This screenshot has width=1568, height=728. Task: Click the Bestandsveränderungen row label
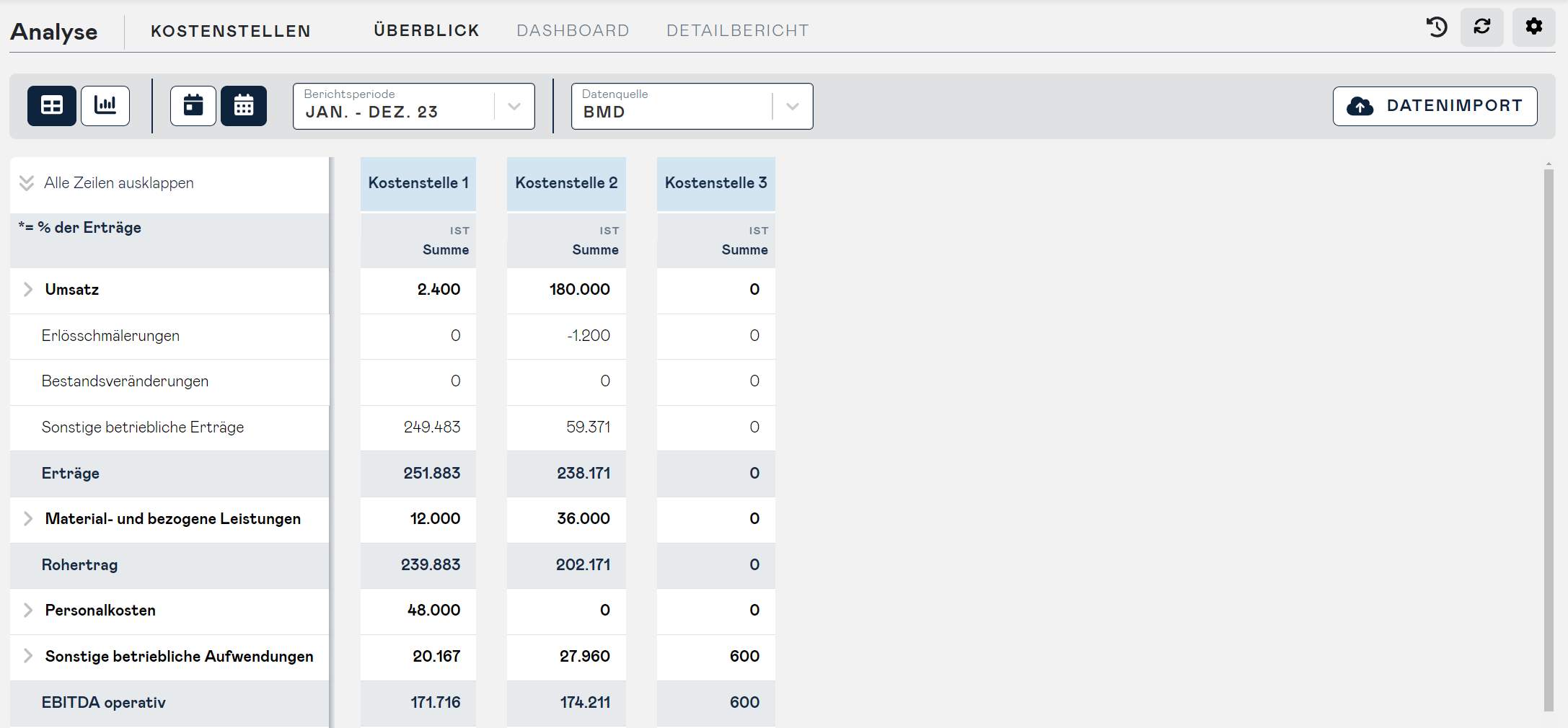125,381
